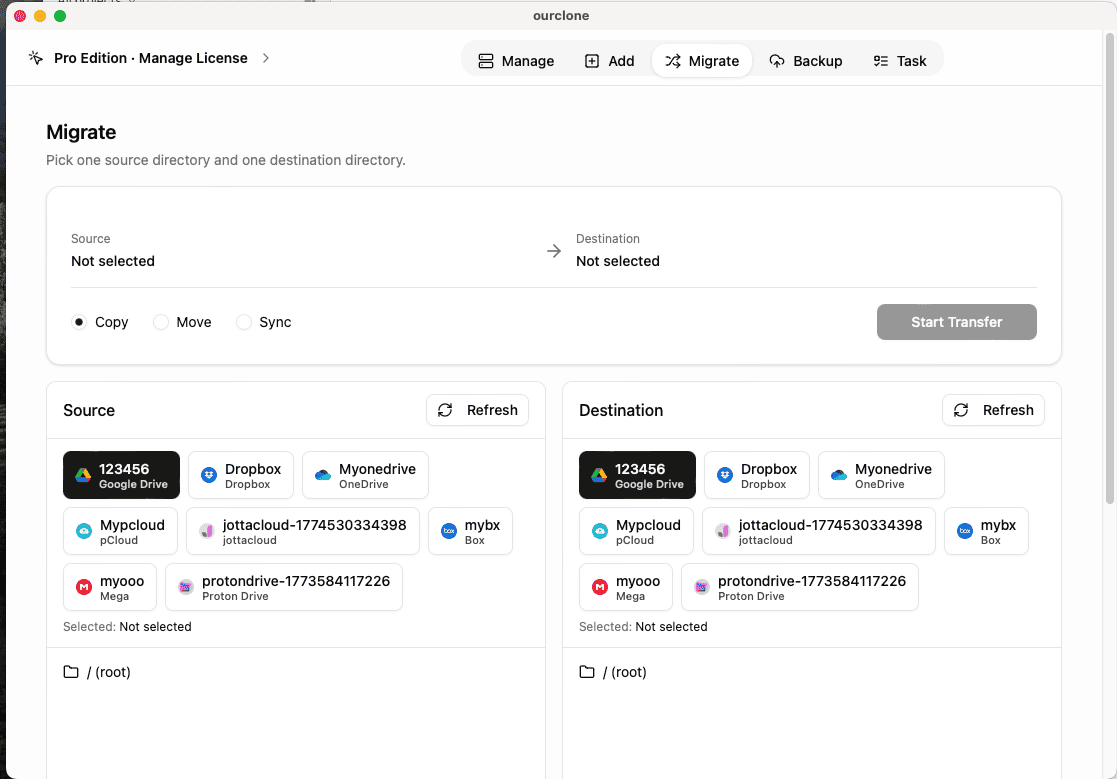Click the Mega icon in Source panel
The height and width of the screenshot is (779, 1117).
point(84,587)
